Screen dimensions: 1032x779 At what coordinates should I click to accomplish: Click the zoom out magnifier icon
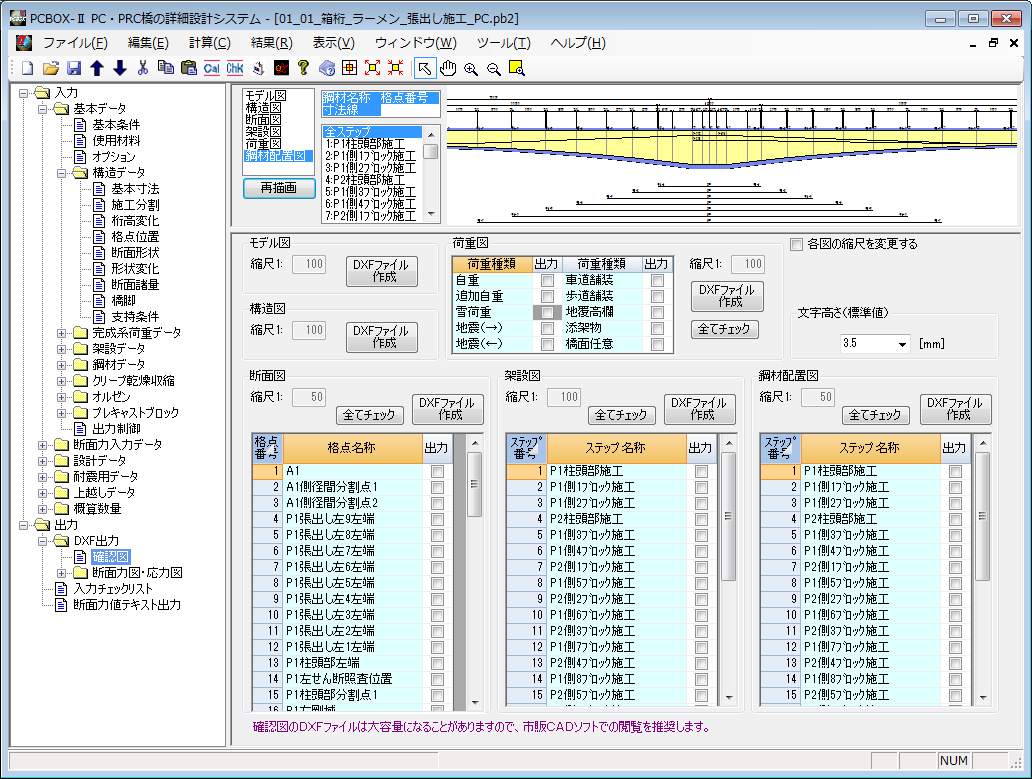point(494,68)
